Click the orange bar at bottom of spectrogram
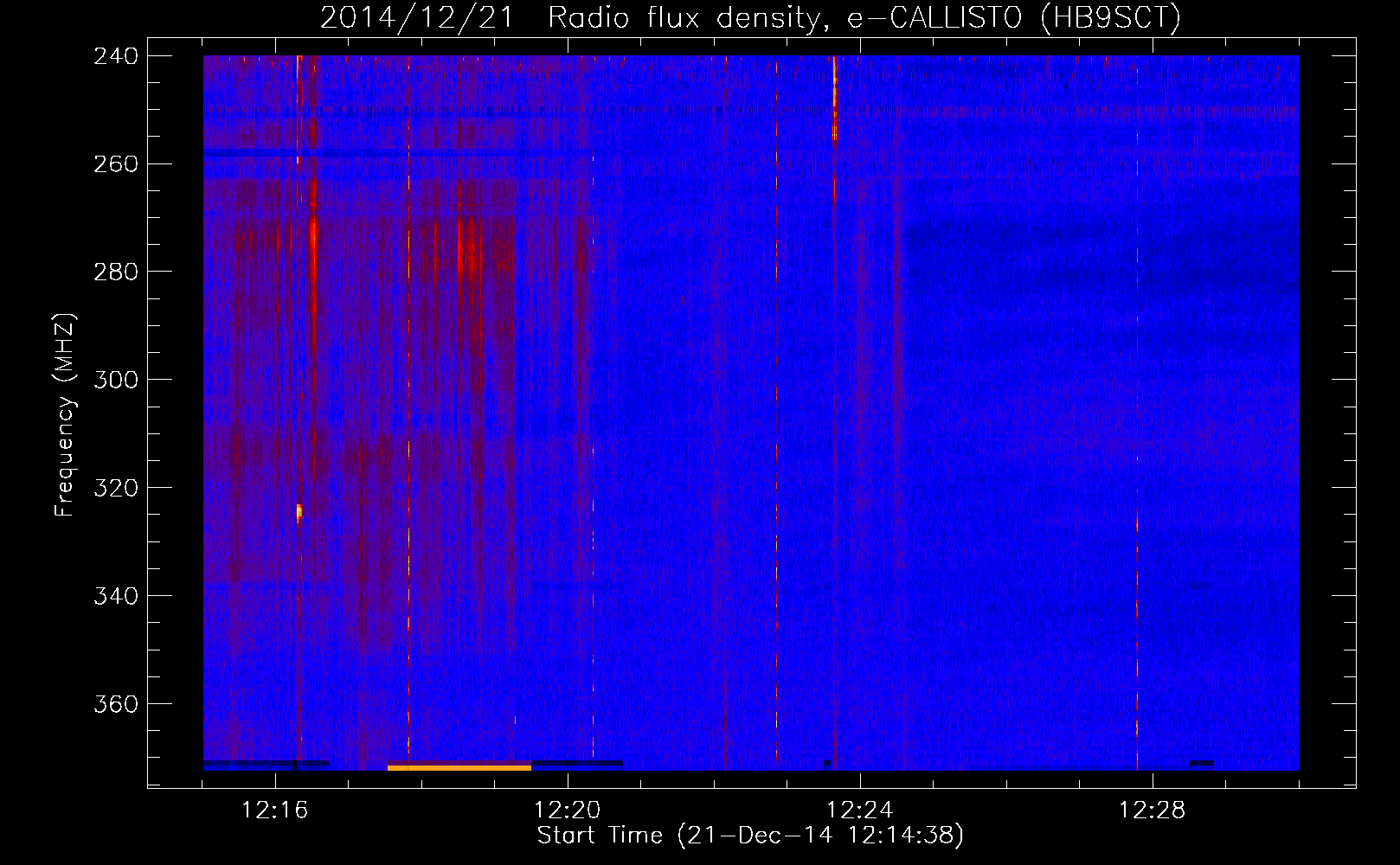Screen dimensions: 1400x865 (459, 767)
